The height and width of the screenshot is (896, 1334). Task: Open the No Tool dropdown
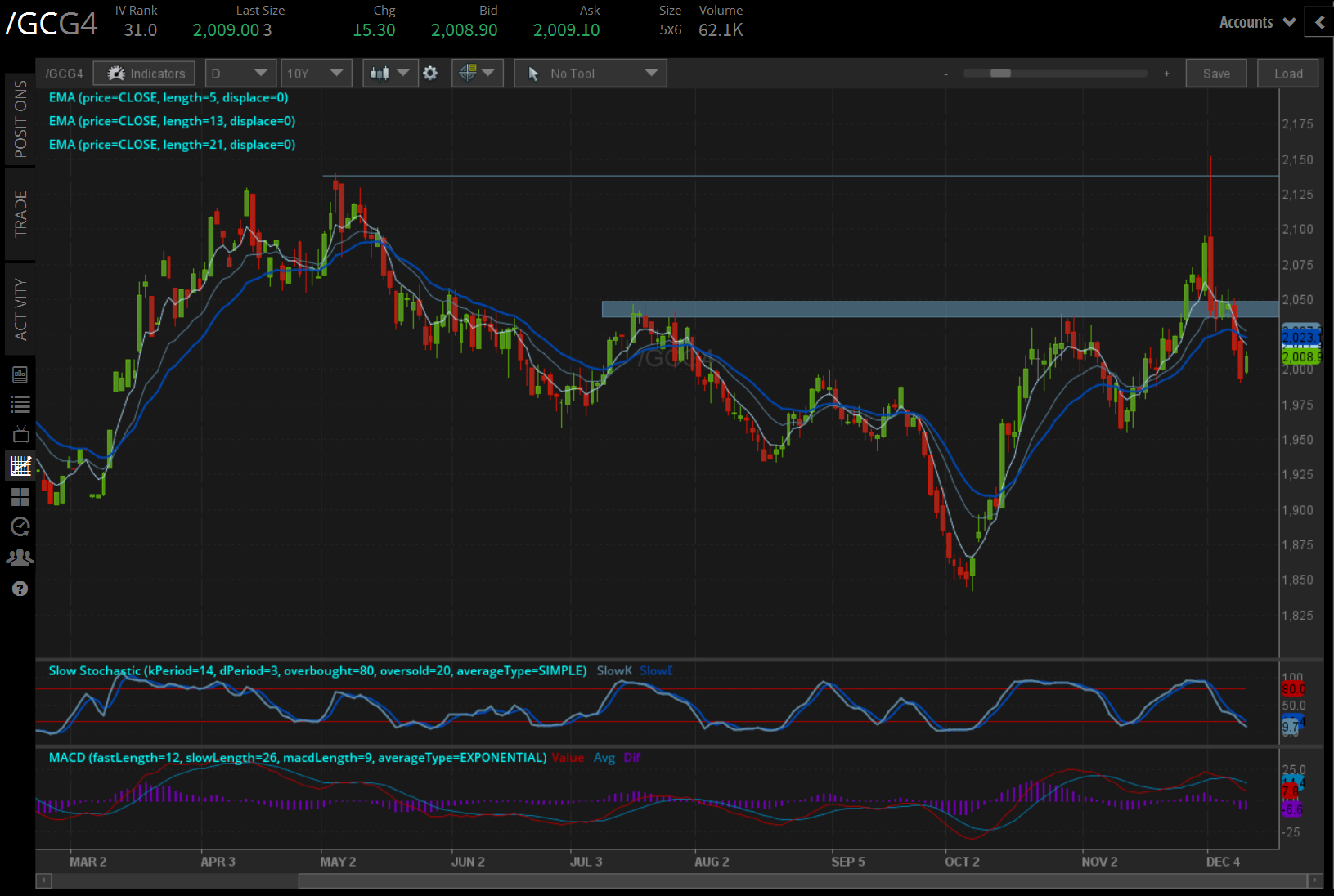590,73
